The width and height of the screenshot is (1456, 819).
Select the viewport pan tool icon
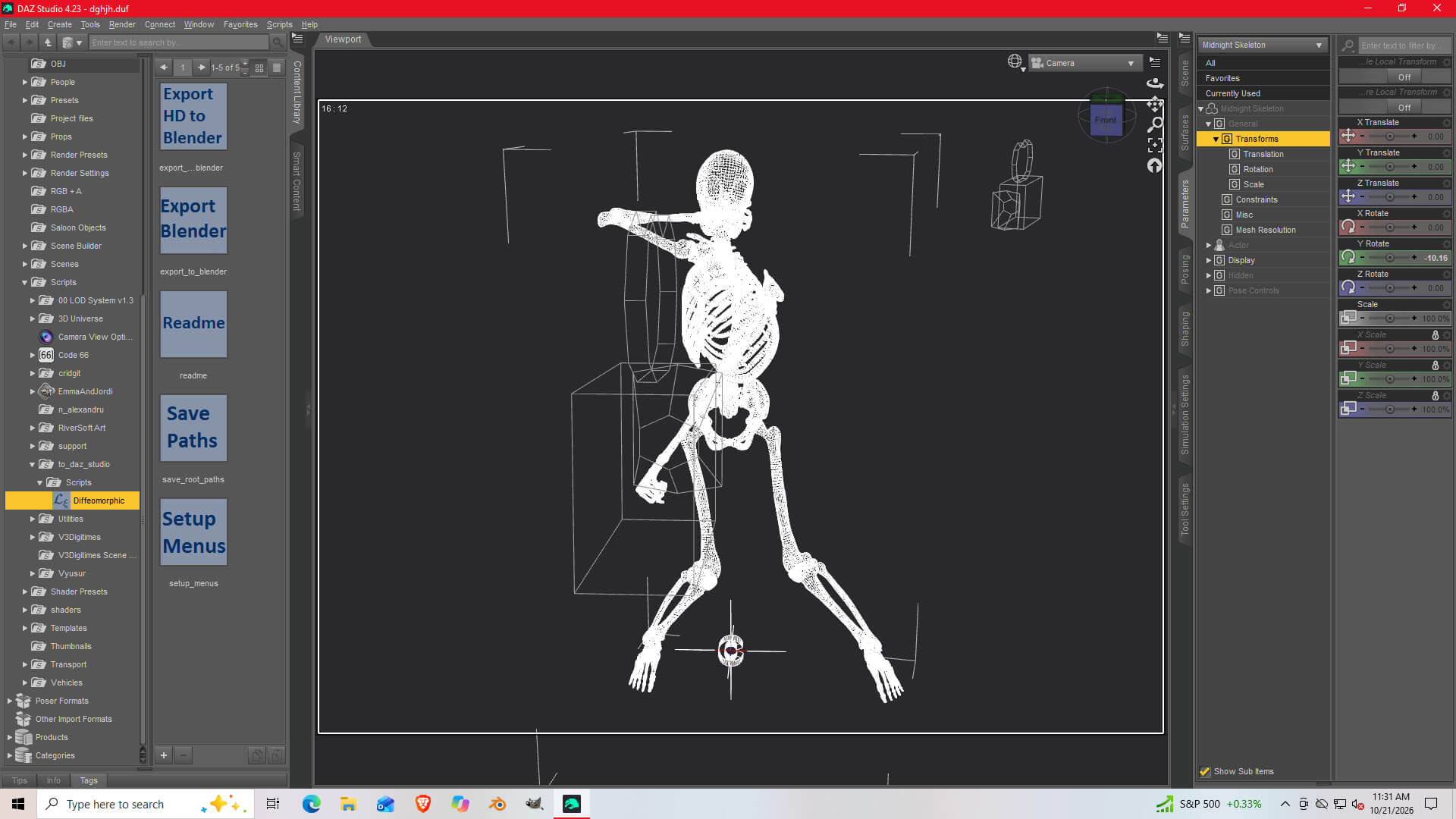click(x=1155, y=104)
